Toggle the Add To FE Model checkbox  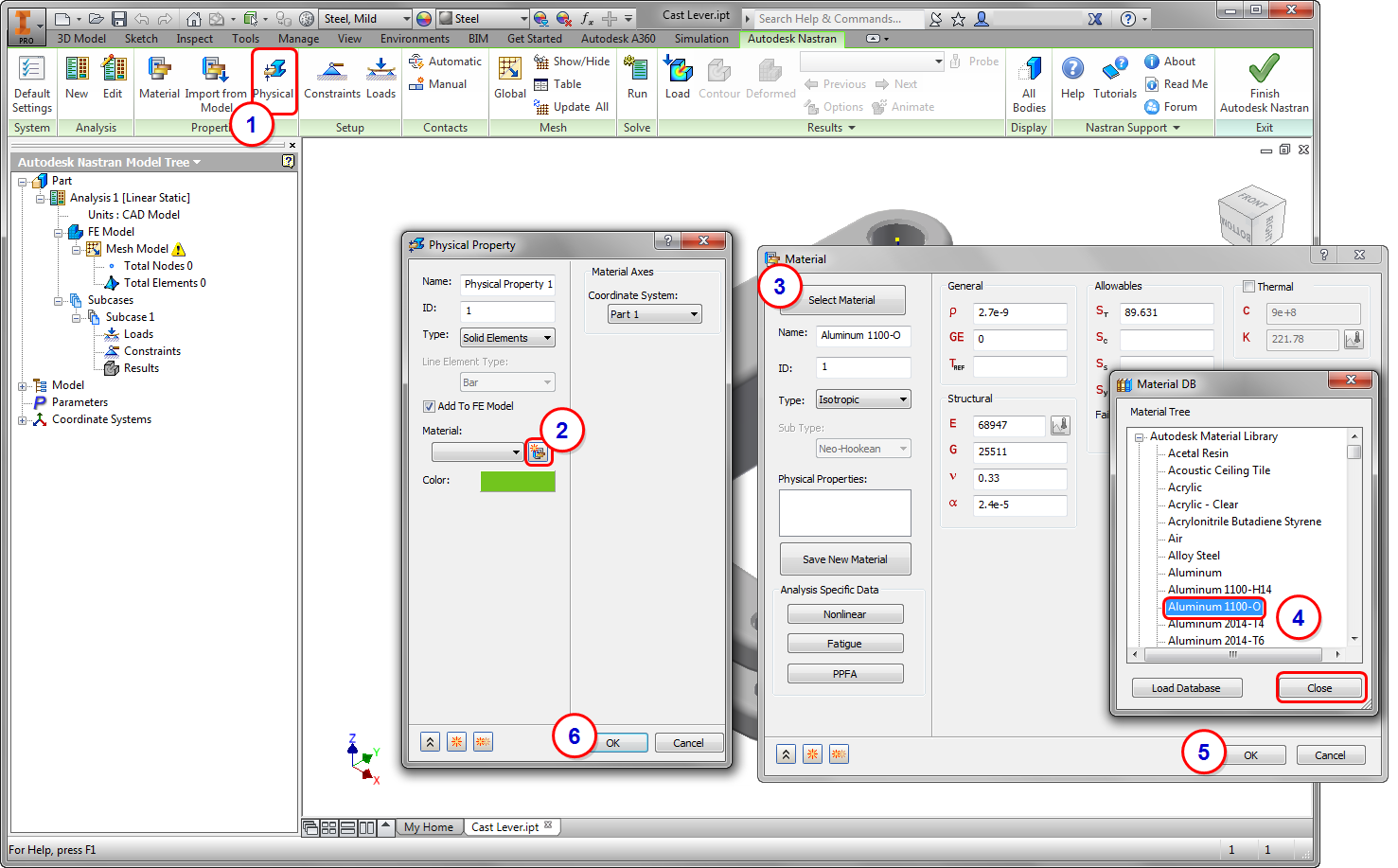[x=429, y=406]
